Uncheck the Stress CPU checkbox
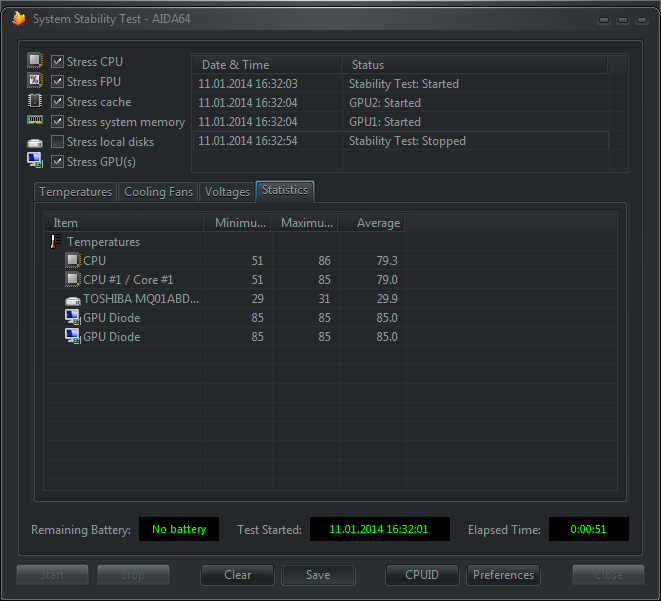Screen dimensions: 661x601 [x=58, y=62]
